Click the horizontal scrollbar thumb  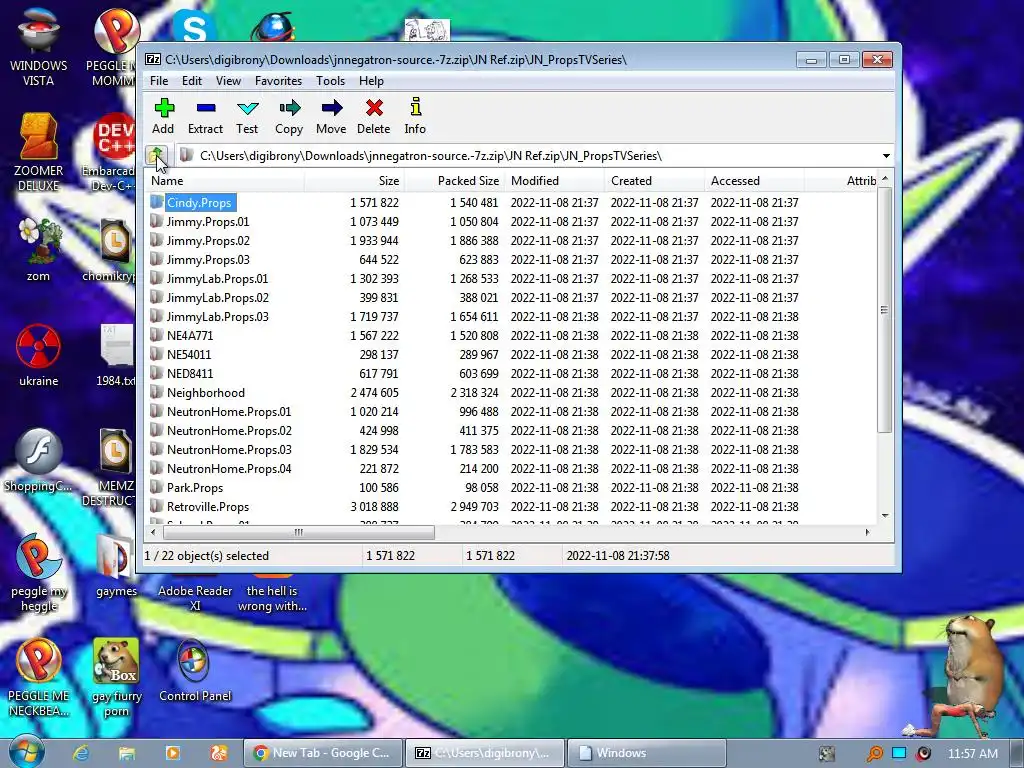tap(298, 532)
